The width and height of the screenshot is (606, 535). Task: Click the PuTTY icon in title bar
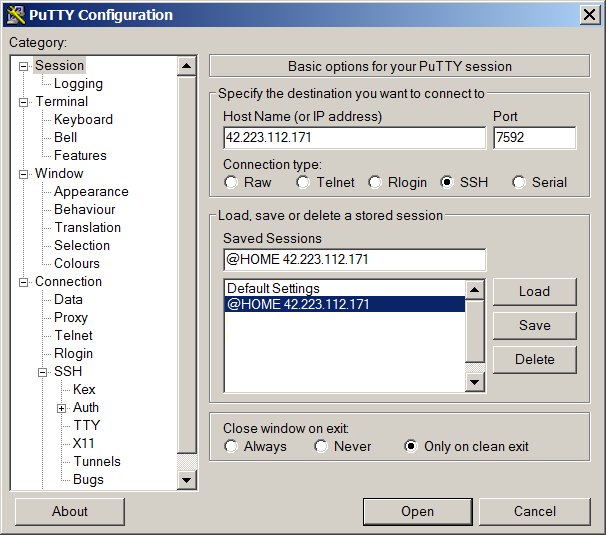pyautogui.click(x=15, y=15)
